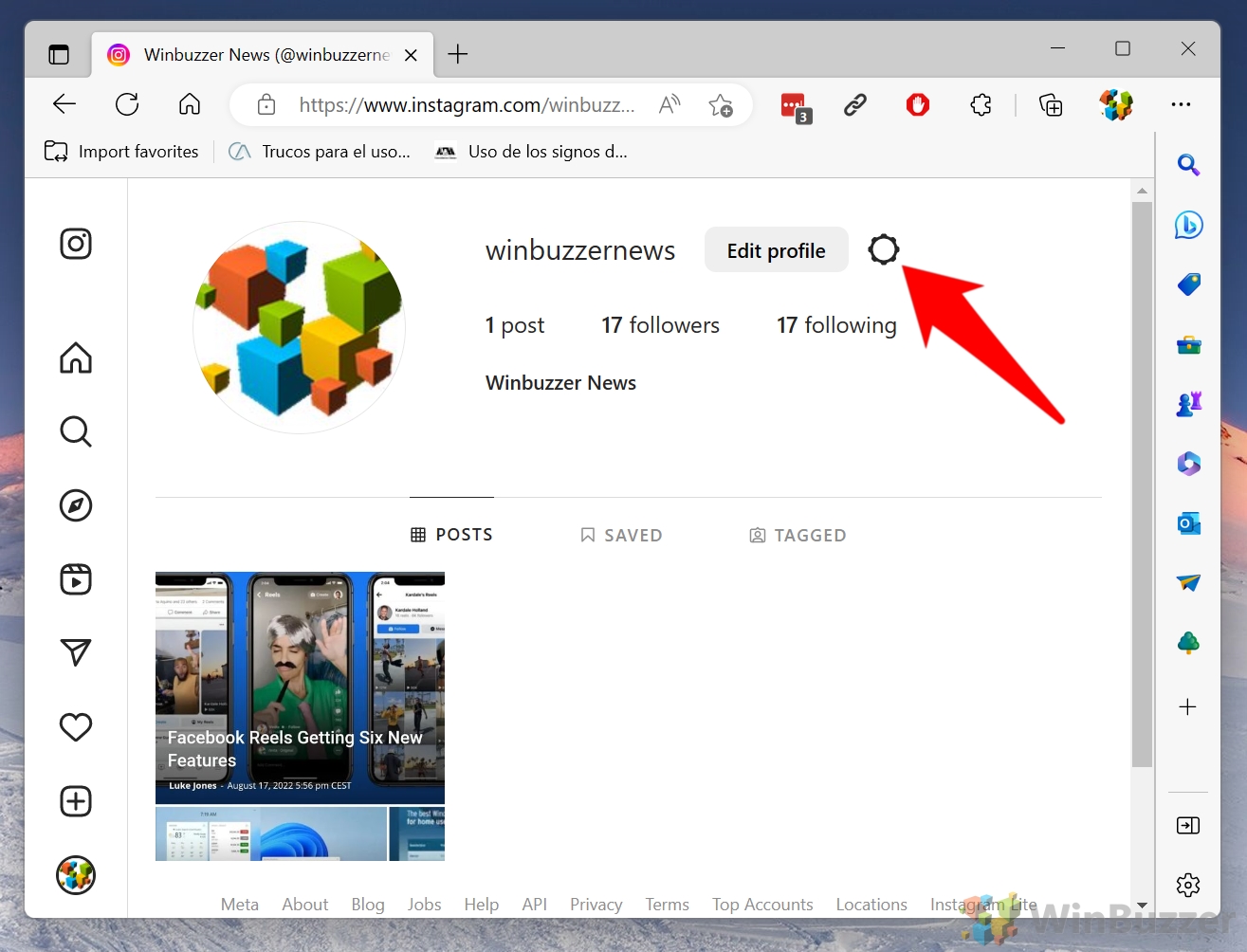Open the Jobs footer link
Image resolution: width=1247 pixels, height=952 pixels.
[x=424, y=905]
